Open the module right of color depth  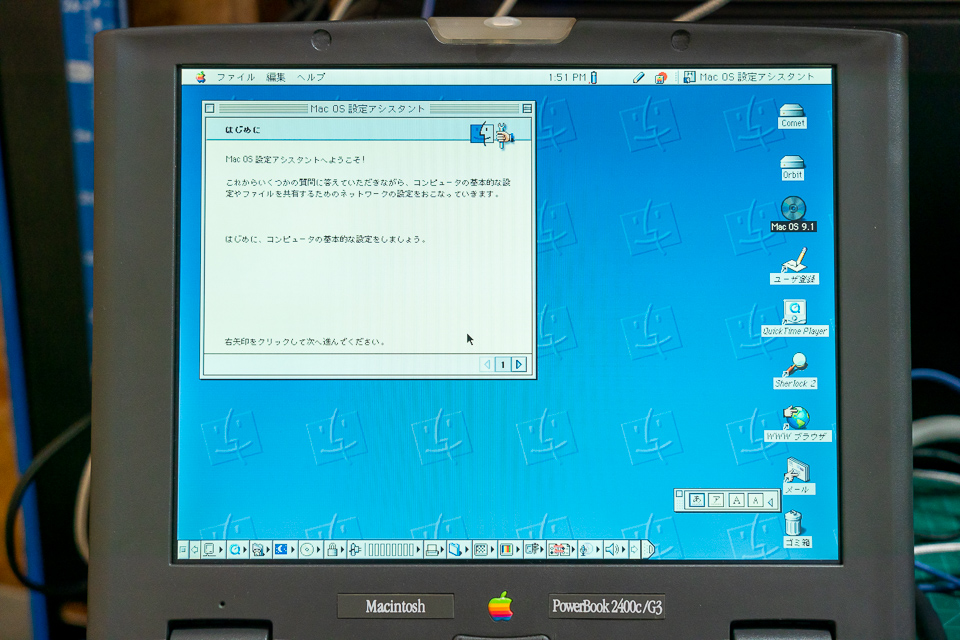(x=534, y=549)
